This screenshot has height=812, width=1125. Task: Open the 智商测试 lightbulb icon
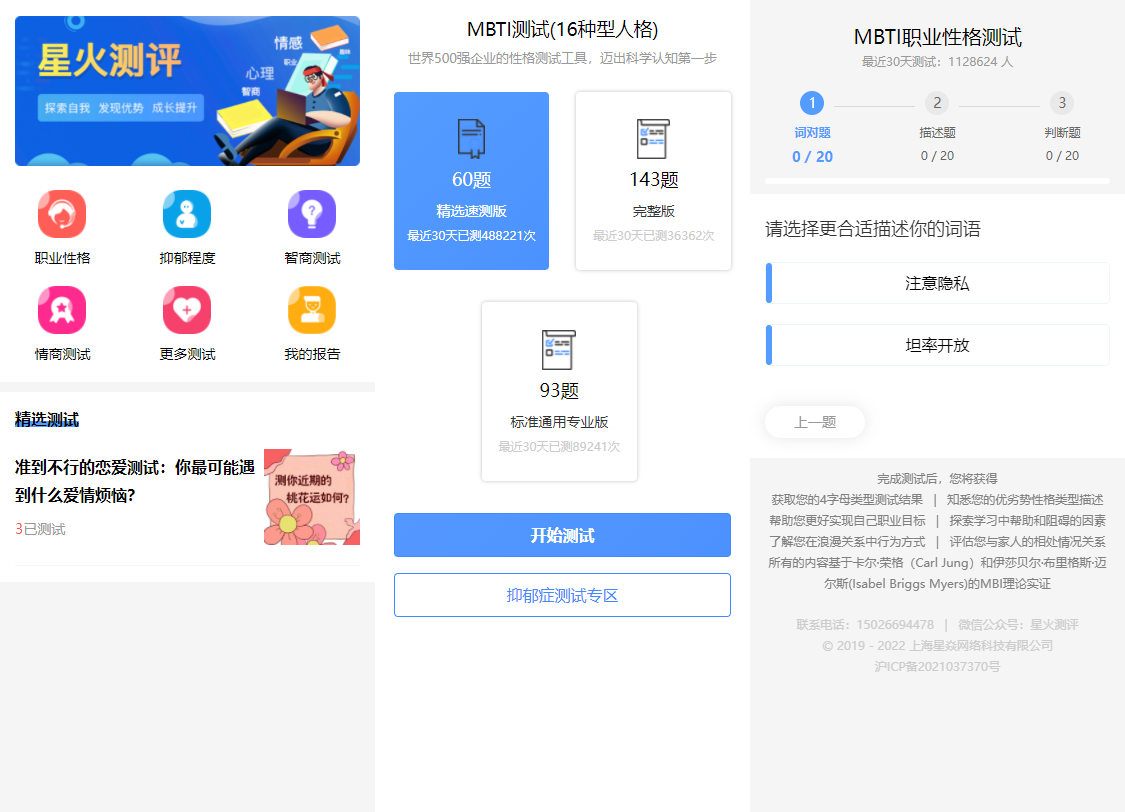[312, 214]
